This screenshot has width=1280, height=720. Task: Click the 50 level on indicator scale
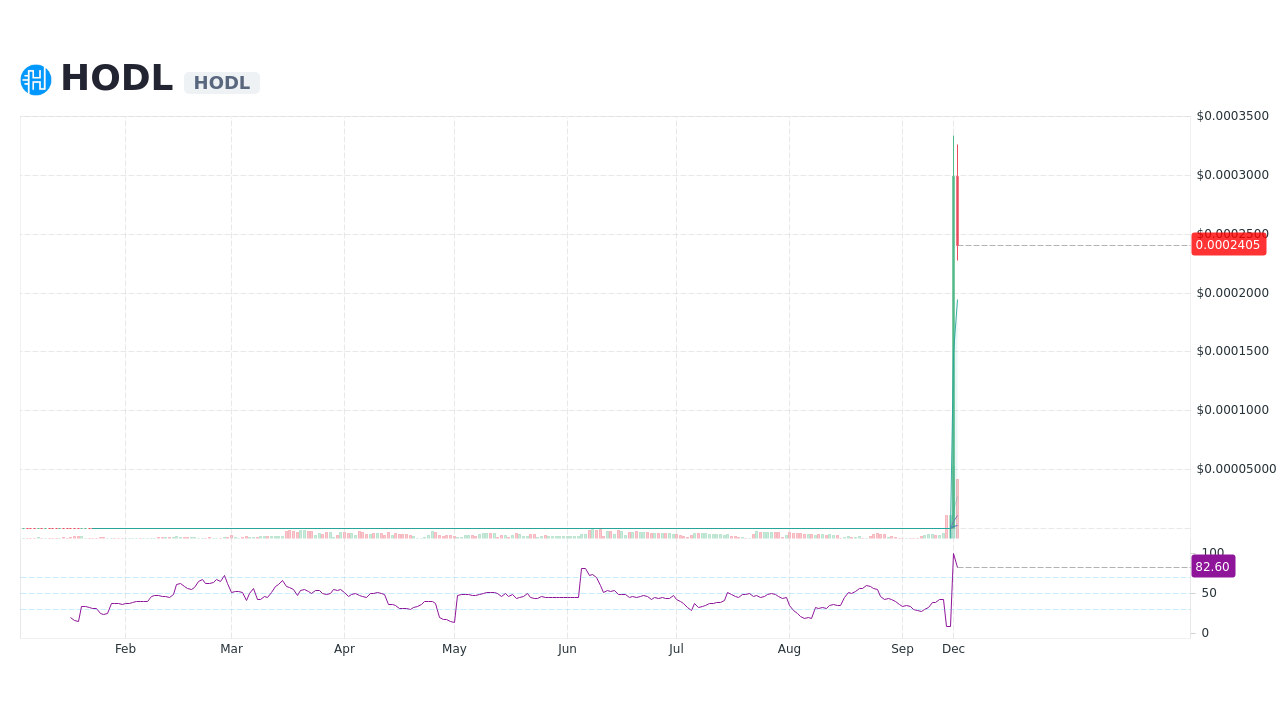pos(1207,592)
